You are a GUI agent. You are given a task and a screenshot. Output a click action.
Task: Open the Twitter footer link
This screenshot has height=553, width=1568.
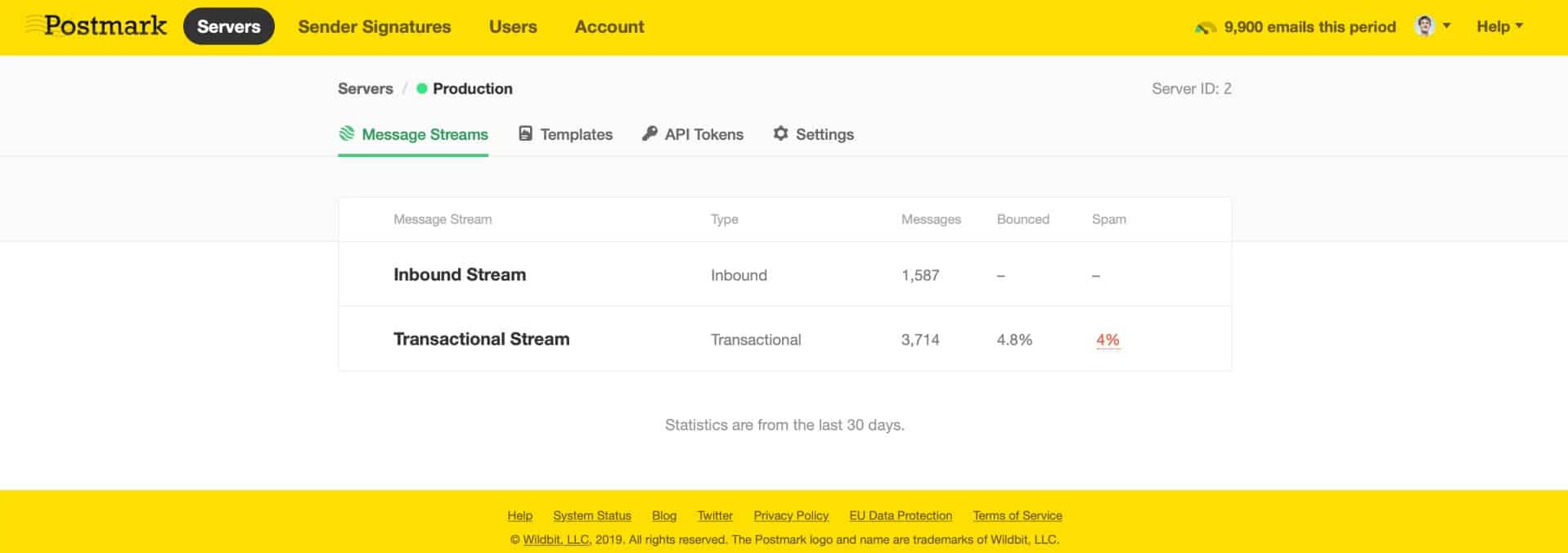[715, 515]
